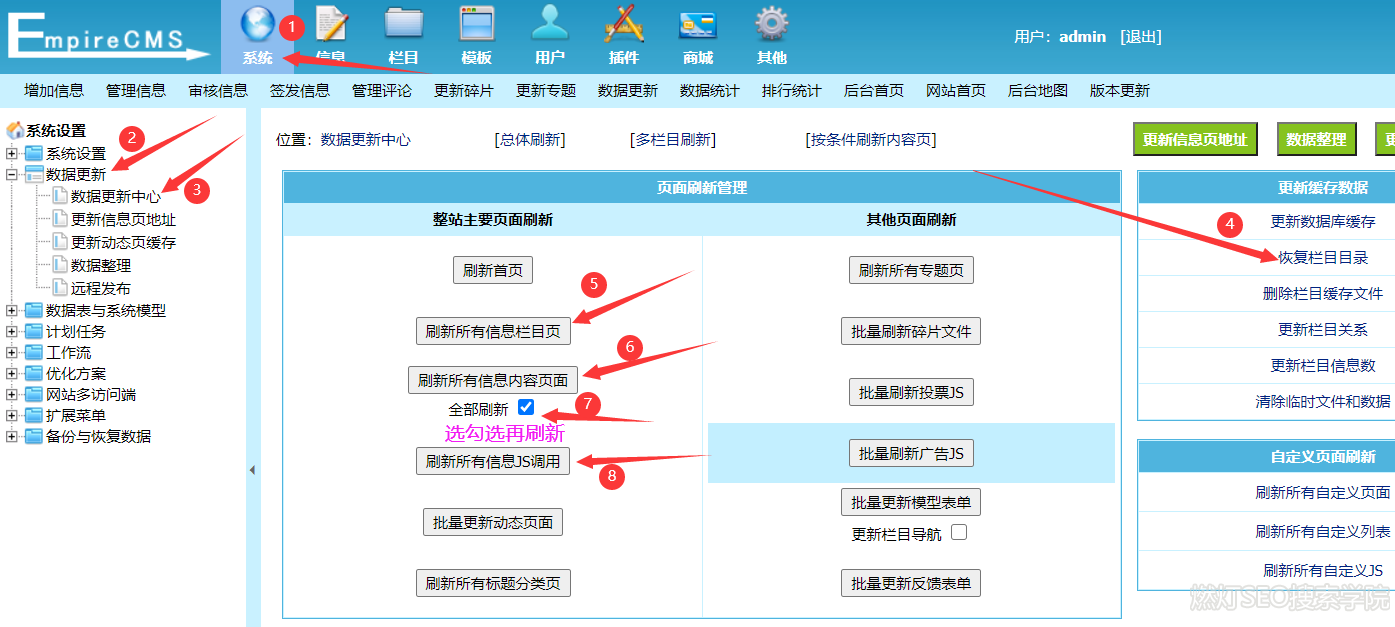
Task: Open 管理信息 in the shortcut menu
Action: pos(136,90)
